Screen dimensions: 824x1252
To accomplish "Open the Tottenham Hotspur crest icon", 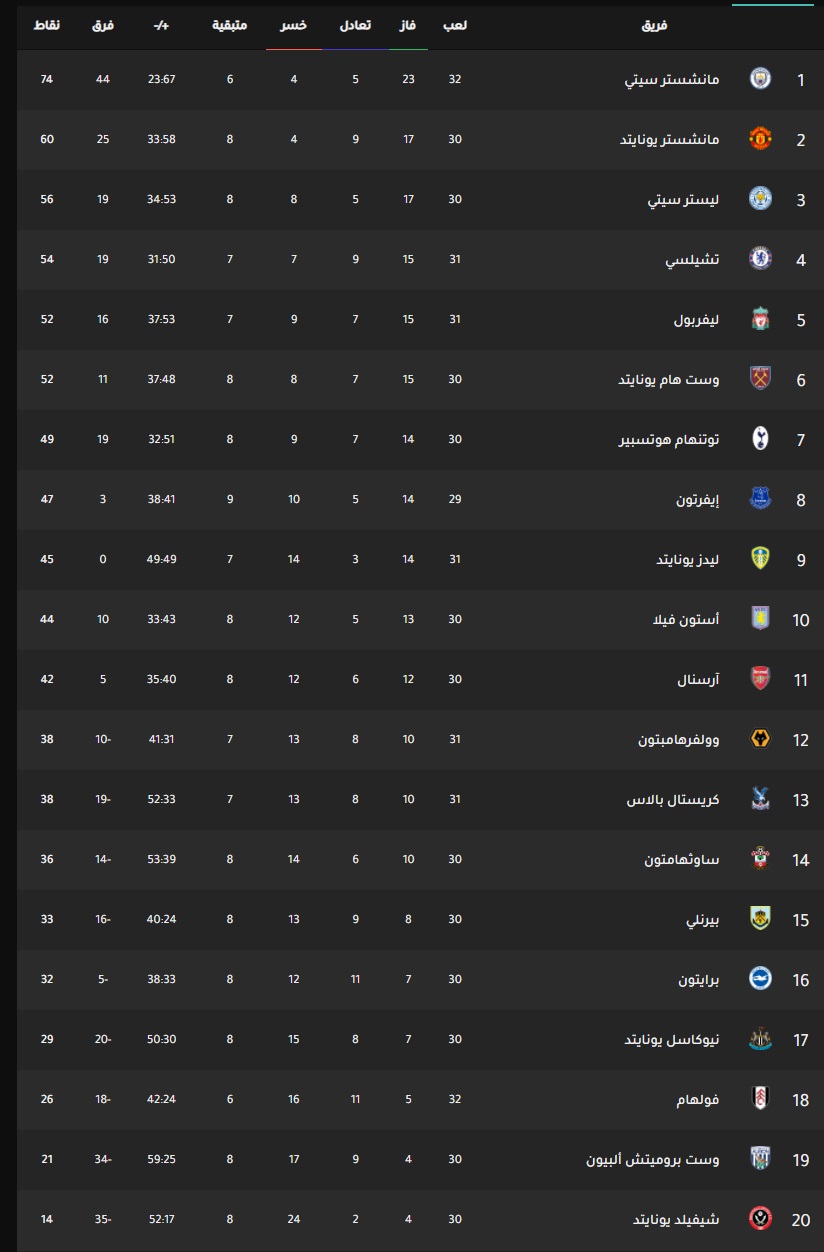I will click(761, 439).
